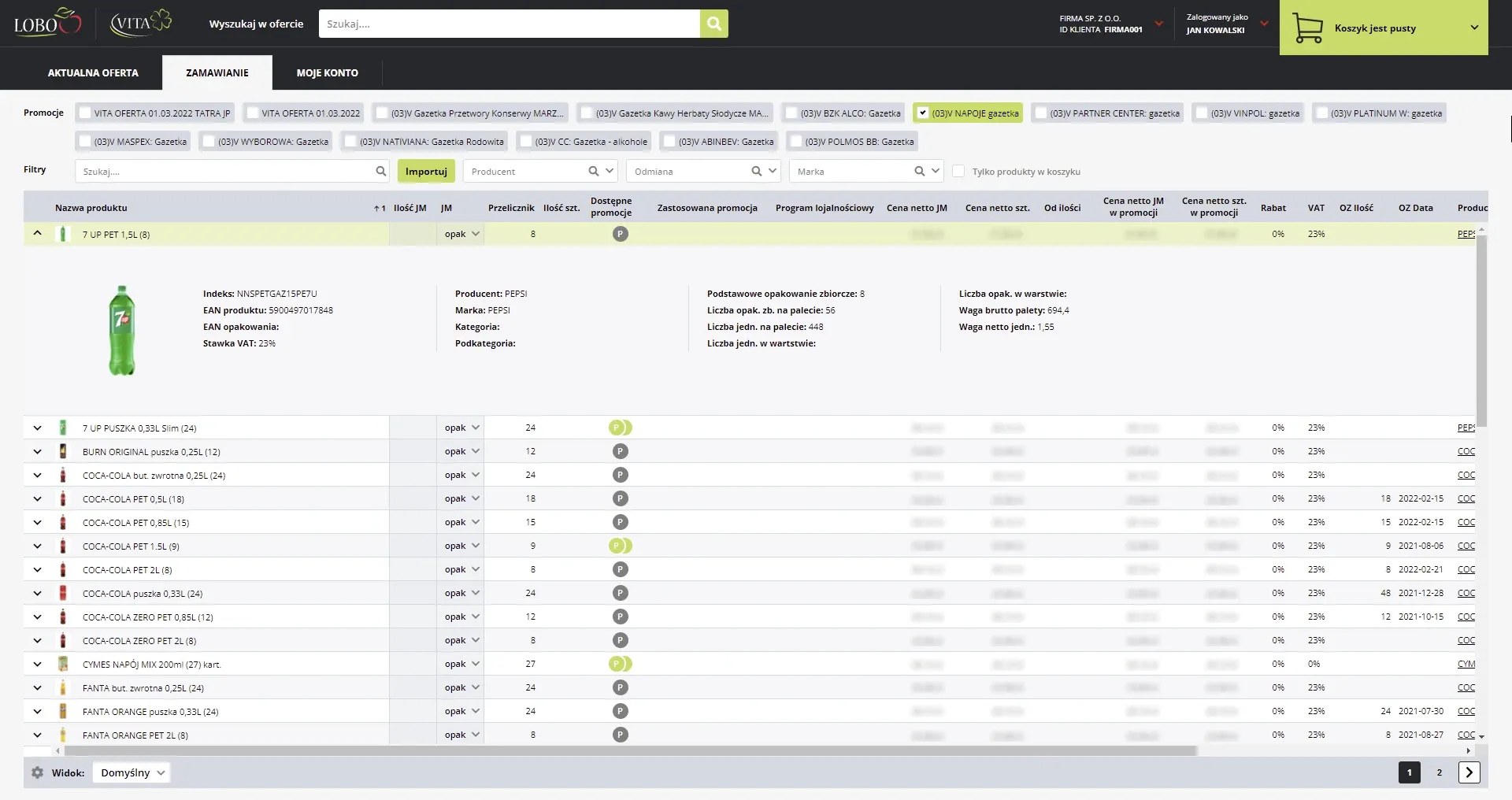
Task: Click promotion P badge for BURN ORIGINAL puszka
Action: point(621,451)
